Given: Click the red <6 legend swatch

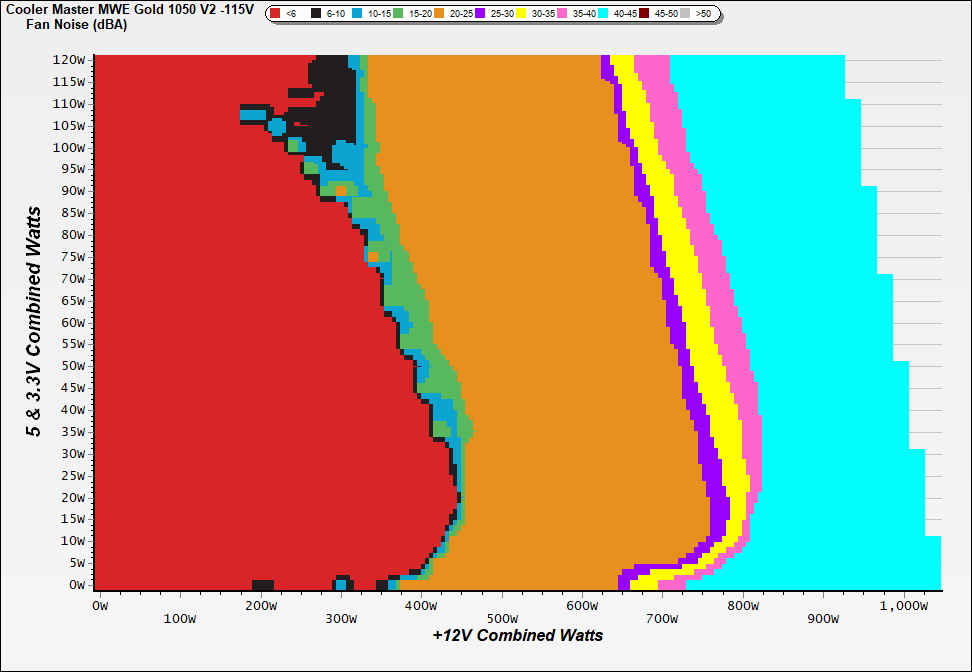Looking at the screenshot, I should 276,14.
